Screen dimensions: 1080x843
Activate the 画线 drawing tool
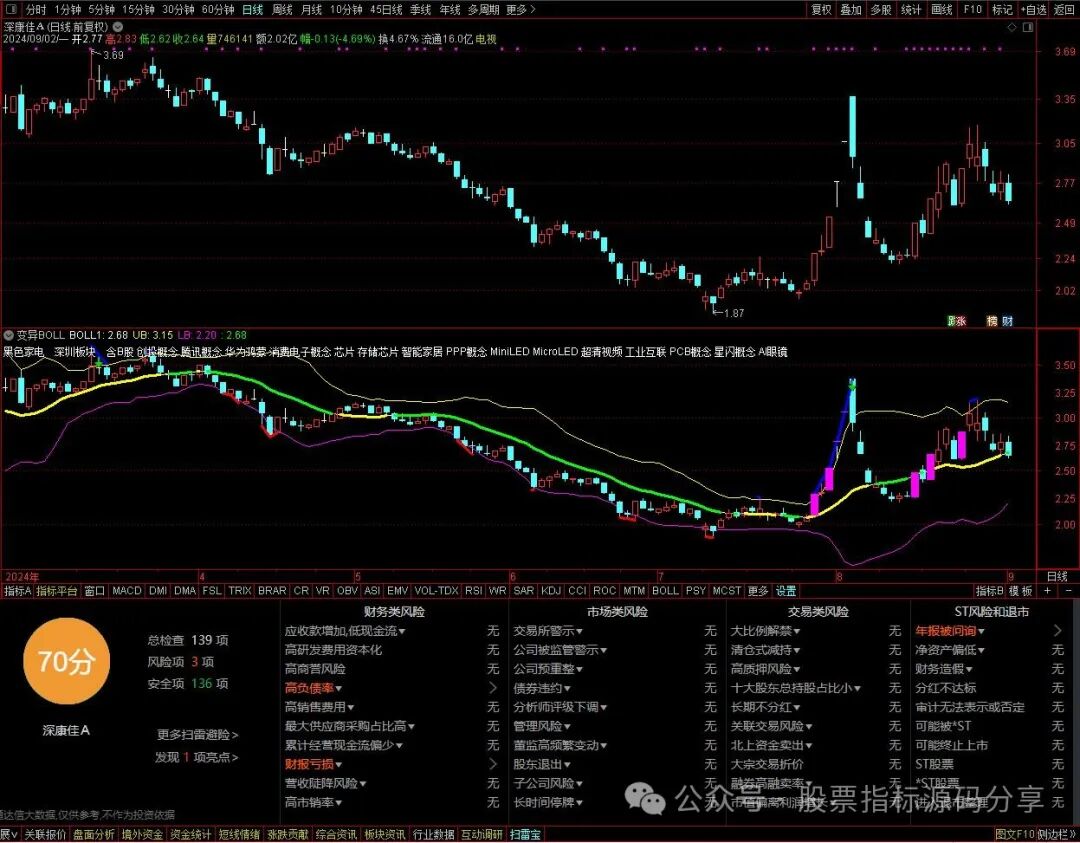942,10
